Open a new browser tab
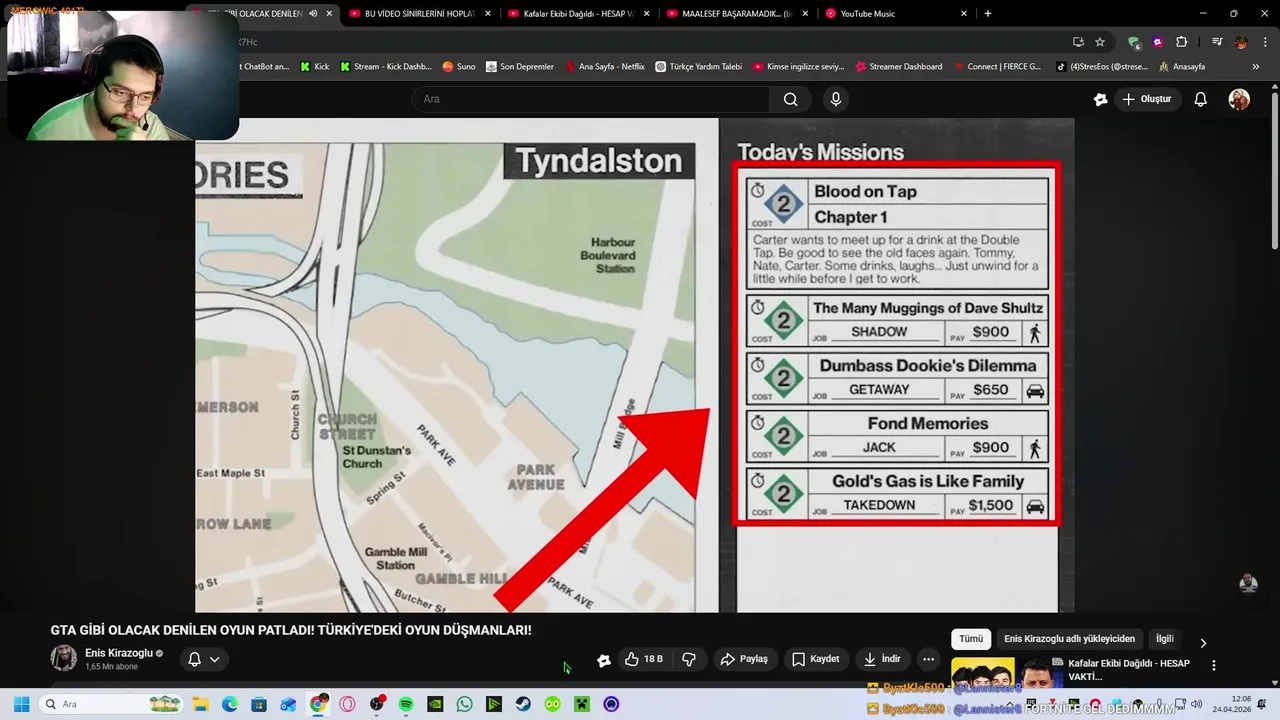1280x720 pixels. pyautogui.click(x=988, y=14)
